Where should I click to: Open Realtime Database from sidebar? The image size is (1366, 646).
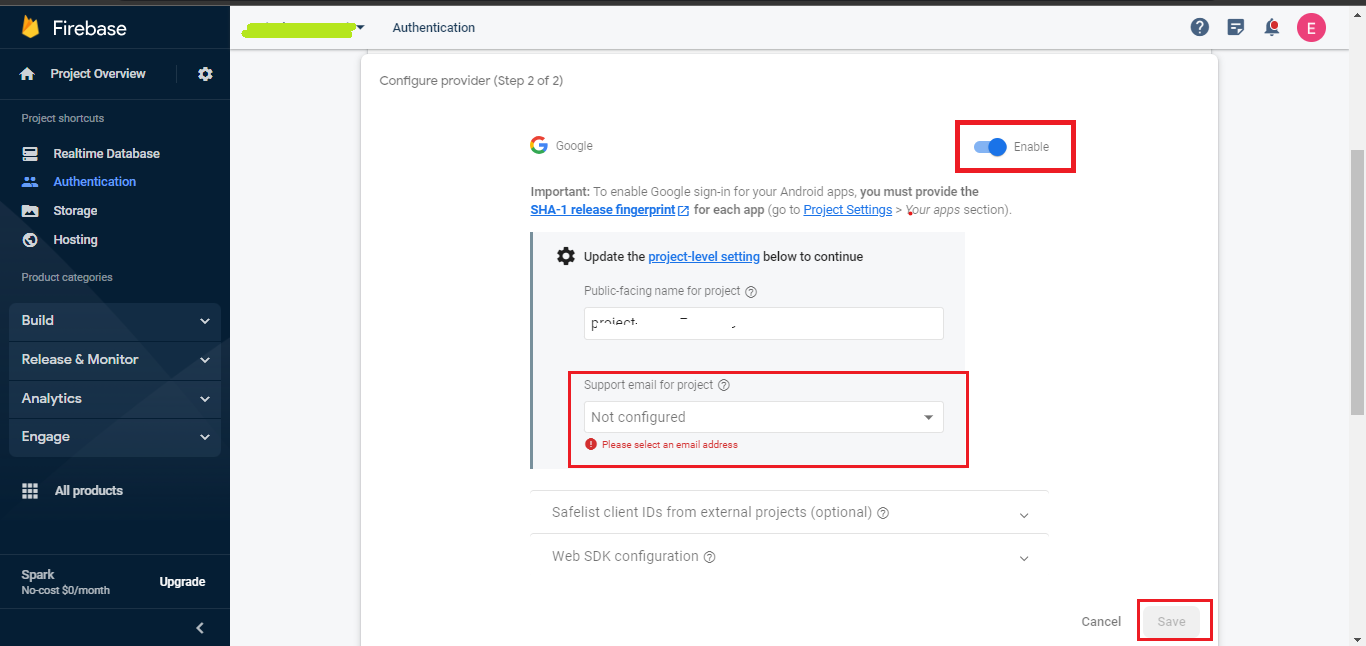(106, 154)
